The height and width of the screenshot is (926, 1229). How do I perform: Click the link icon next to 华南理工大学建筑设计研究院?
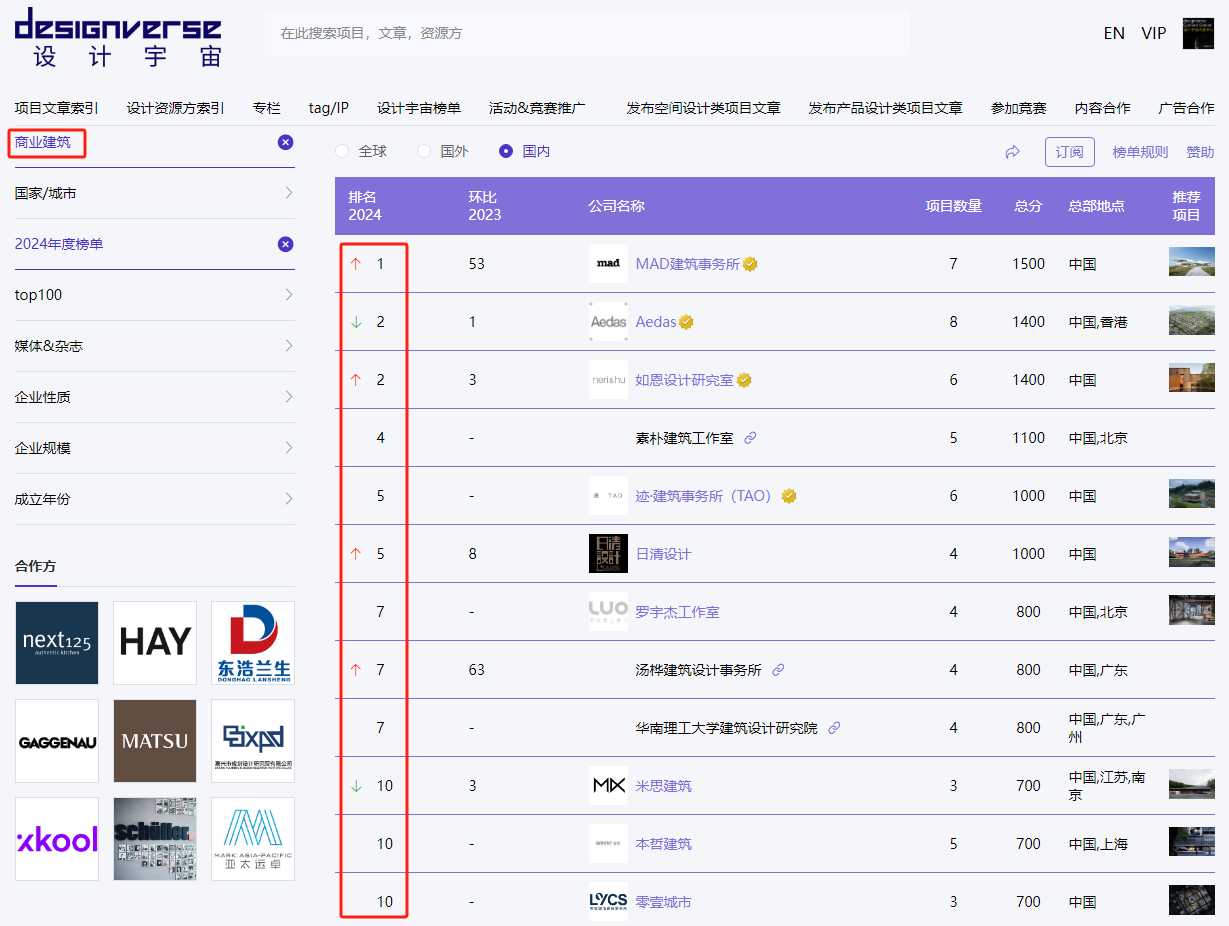click(834, 728)
